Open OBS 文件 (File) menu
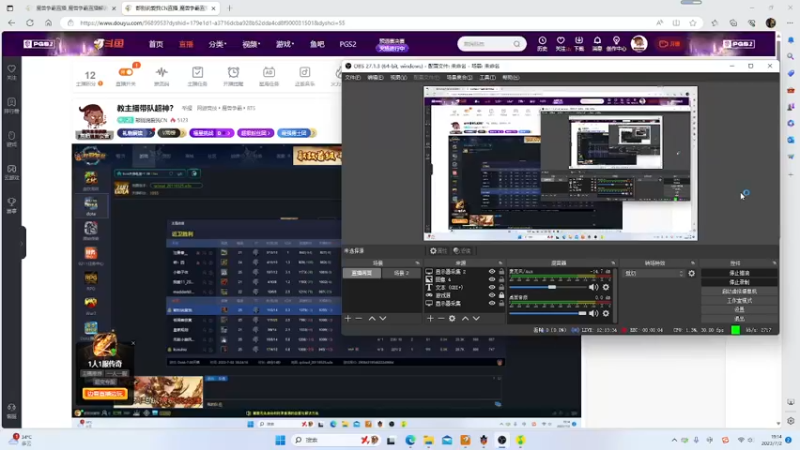The image size is (800, 450). 353,78
